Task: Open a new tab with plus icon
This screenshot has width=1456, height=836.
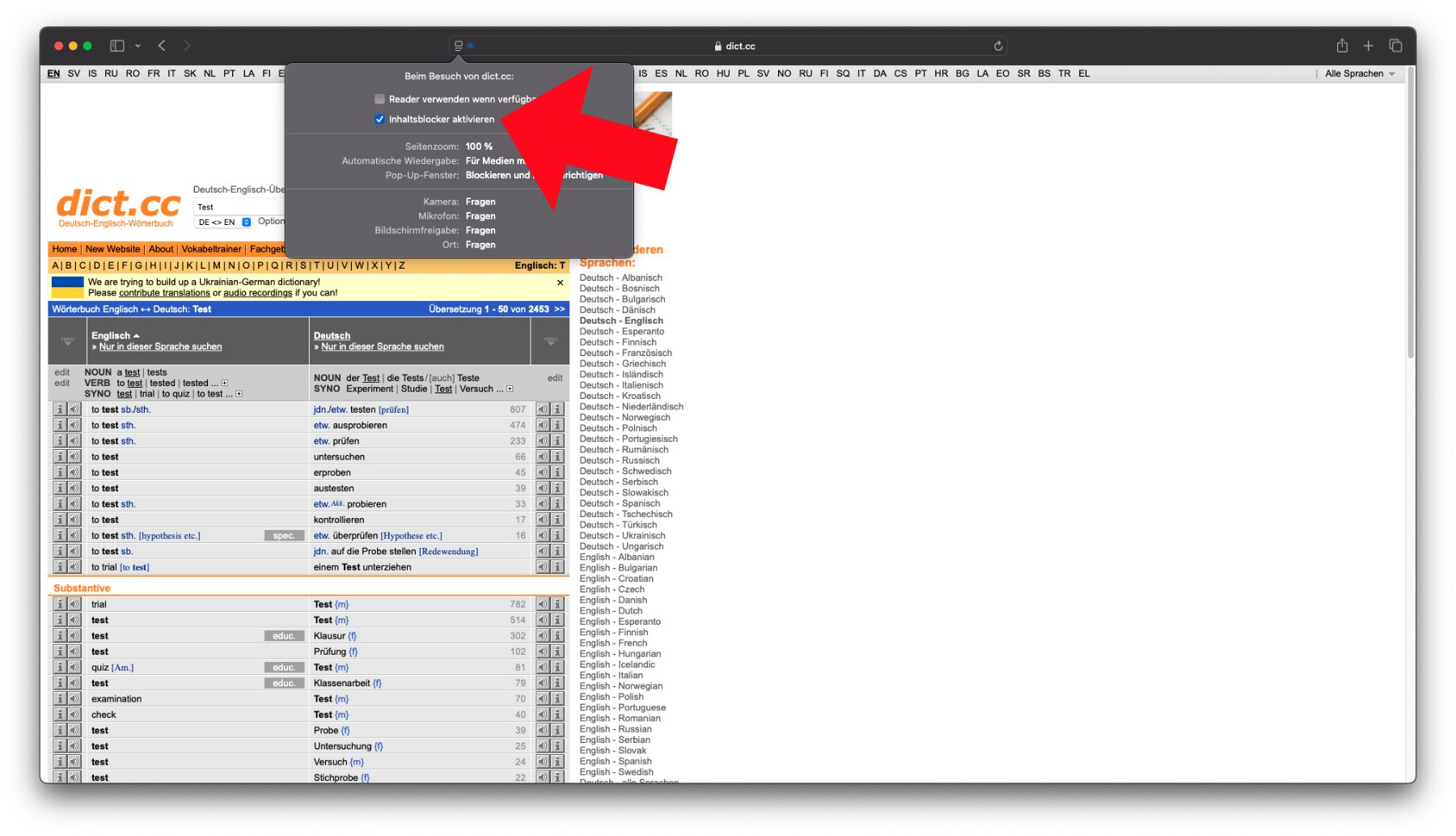Action: tap(1368, 46)
